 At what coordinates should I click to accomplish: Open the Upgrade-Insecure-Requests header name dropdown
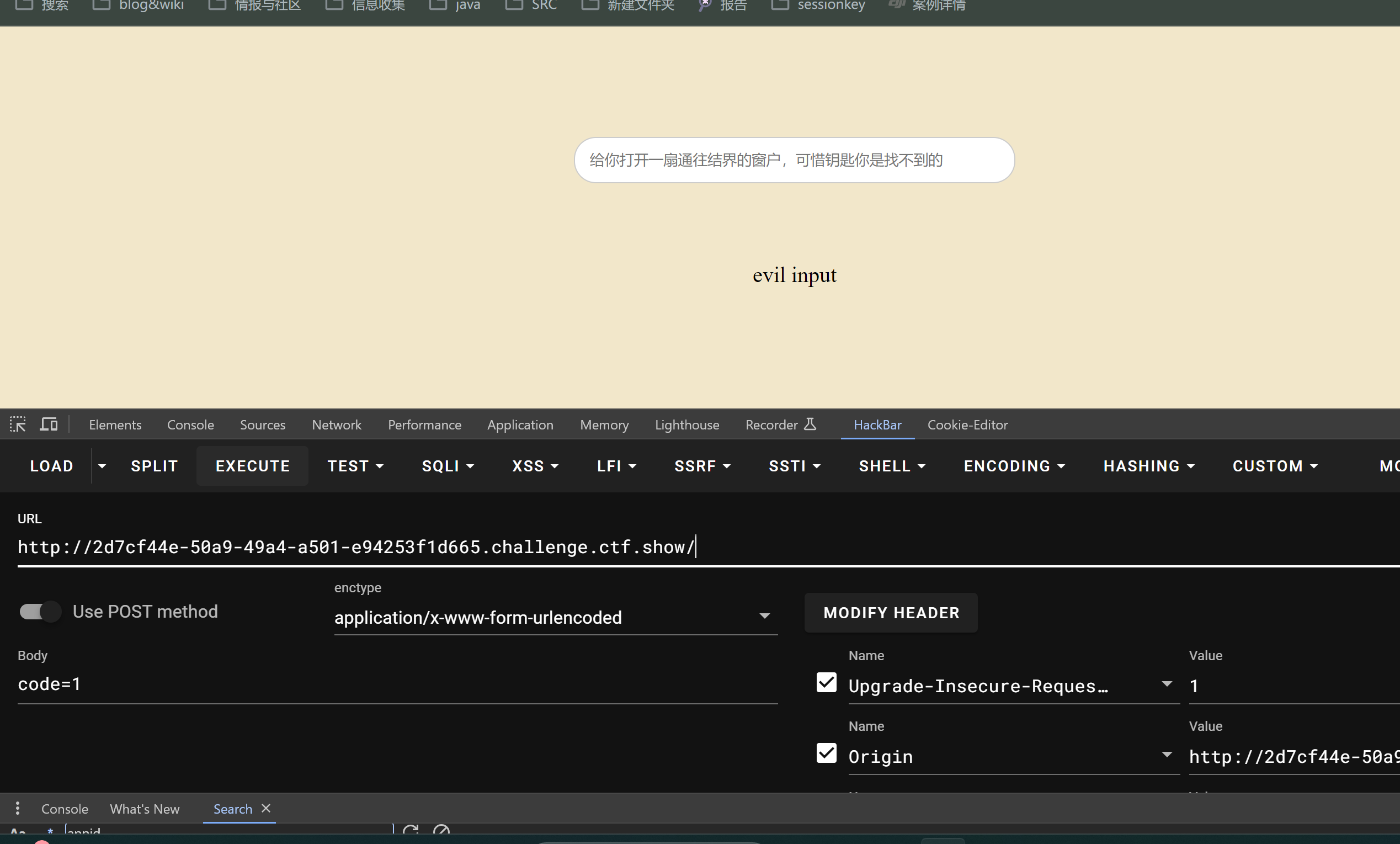pos(1014,686)
